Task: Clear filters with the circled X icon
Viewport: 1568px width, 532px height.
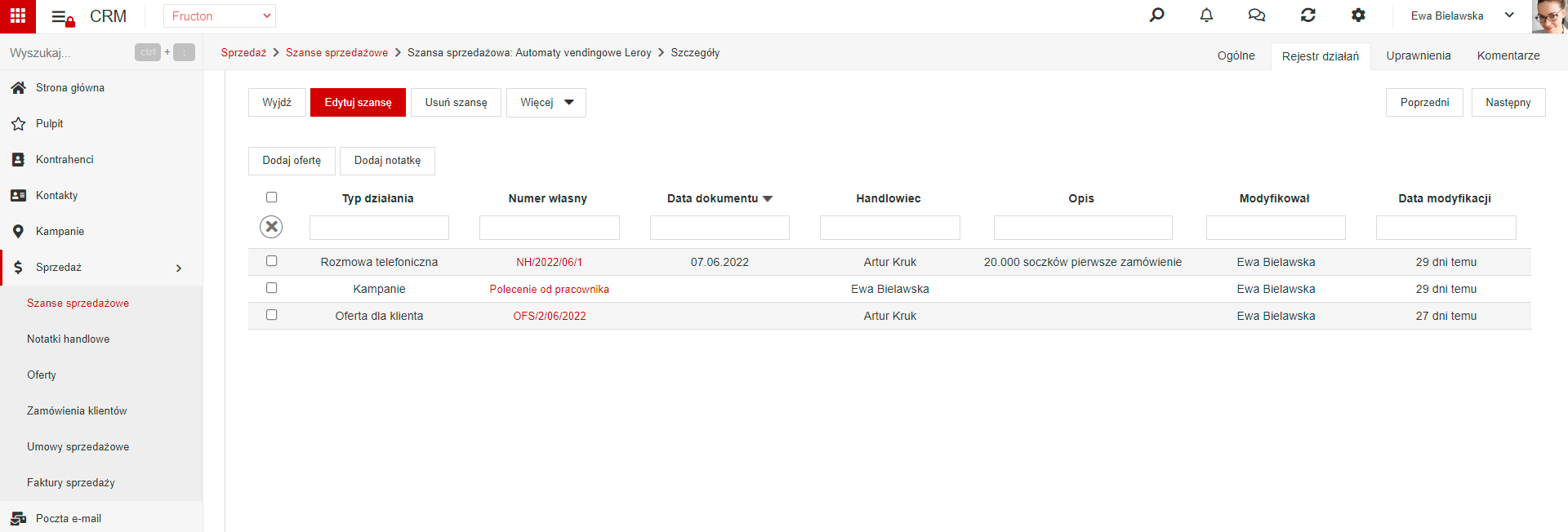Action: 271,227
